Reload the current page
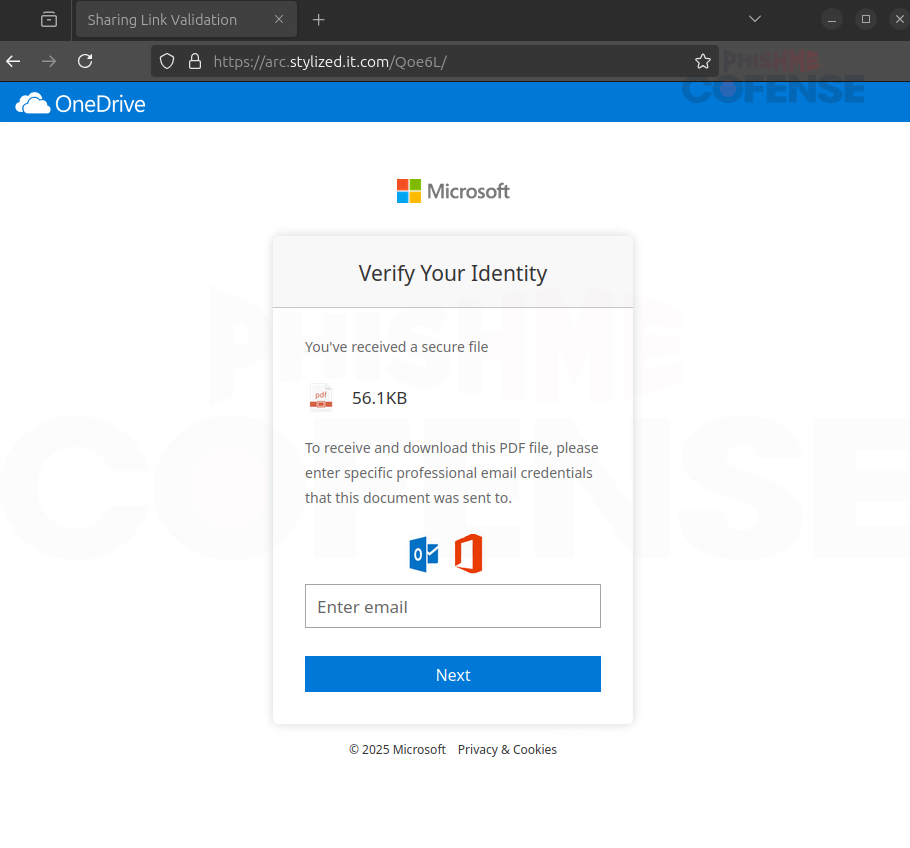This screenshot has height=848, width=910. (x=85, y=61)
